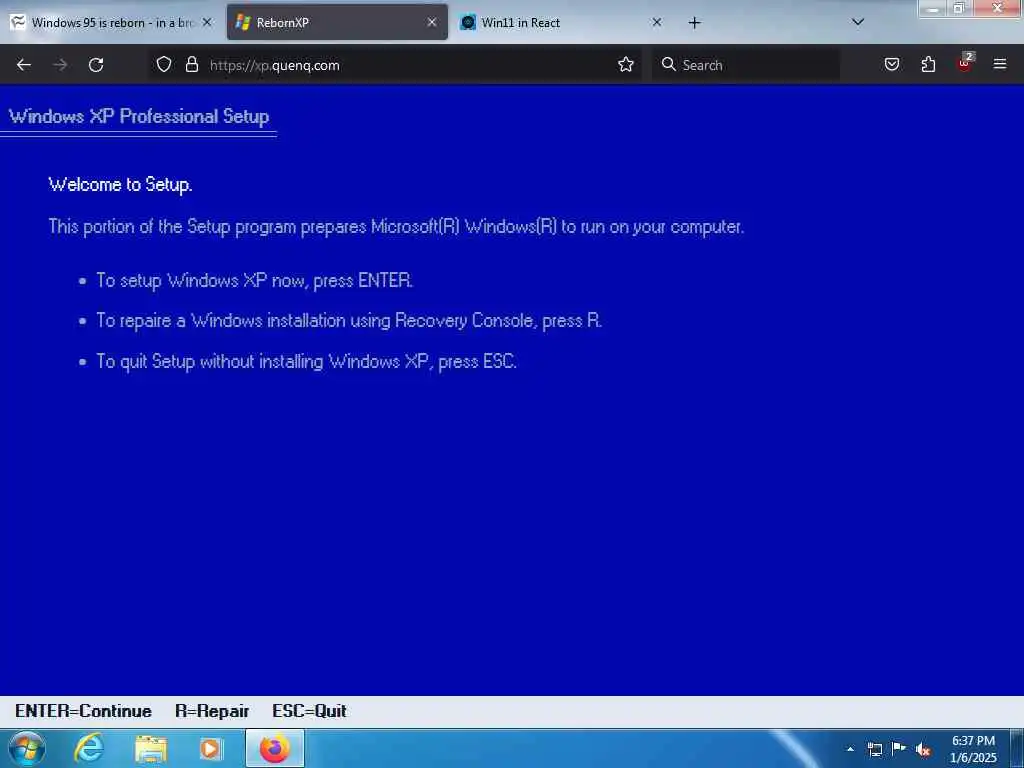Open the Windows Start orb
Viewport: 1024px width, 768px height.
point(27,749)
